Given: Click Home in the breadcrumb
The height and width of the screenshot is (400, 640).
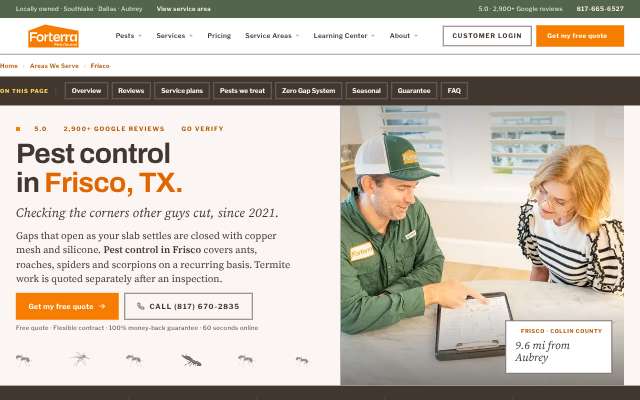Looking at the screenshot, I should point(9,66).
